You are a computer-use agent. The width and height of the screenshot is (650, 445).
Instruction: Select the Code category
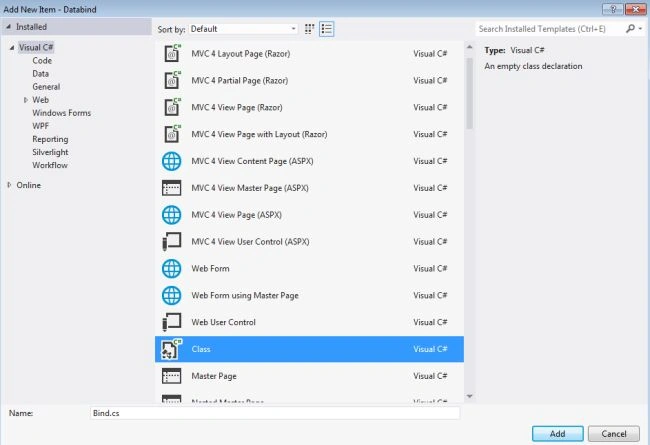click(42, 61)
